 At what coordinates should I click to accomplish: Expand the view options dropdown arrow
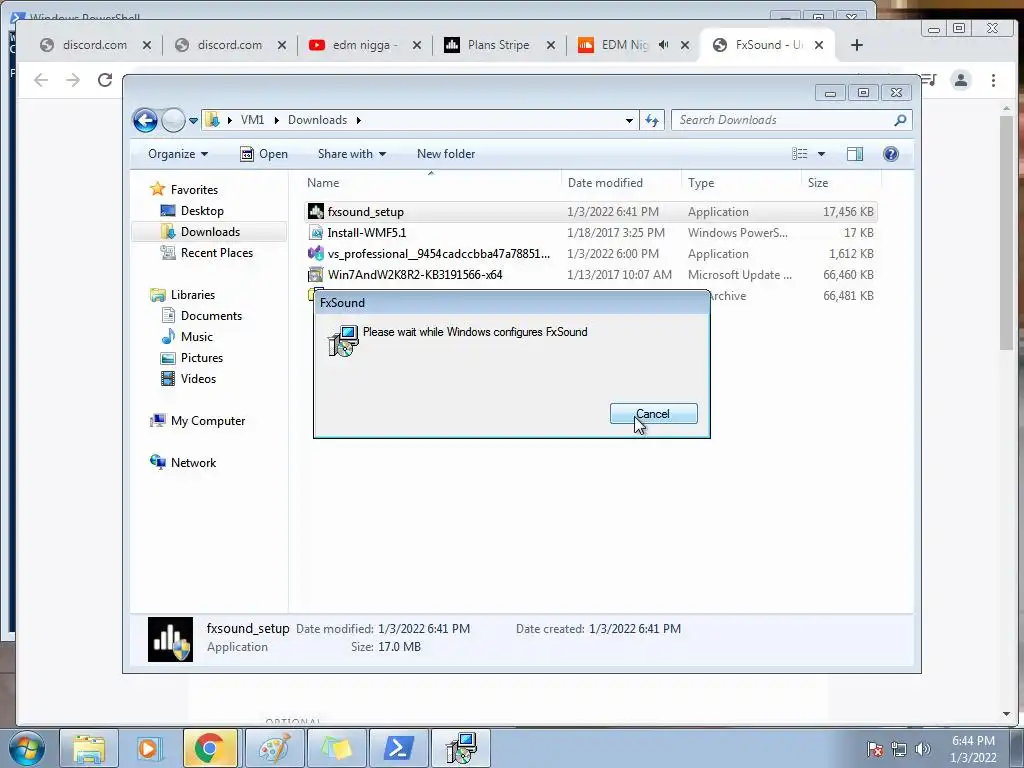822,154
